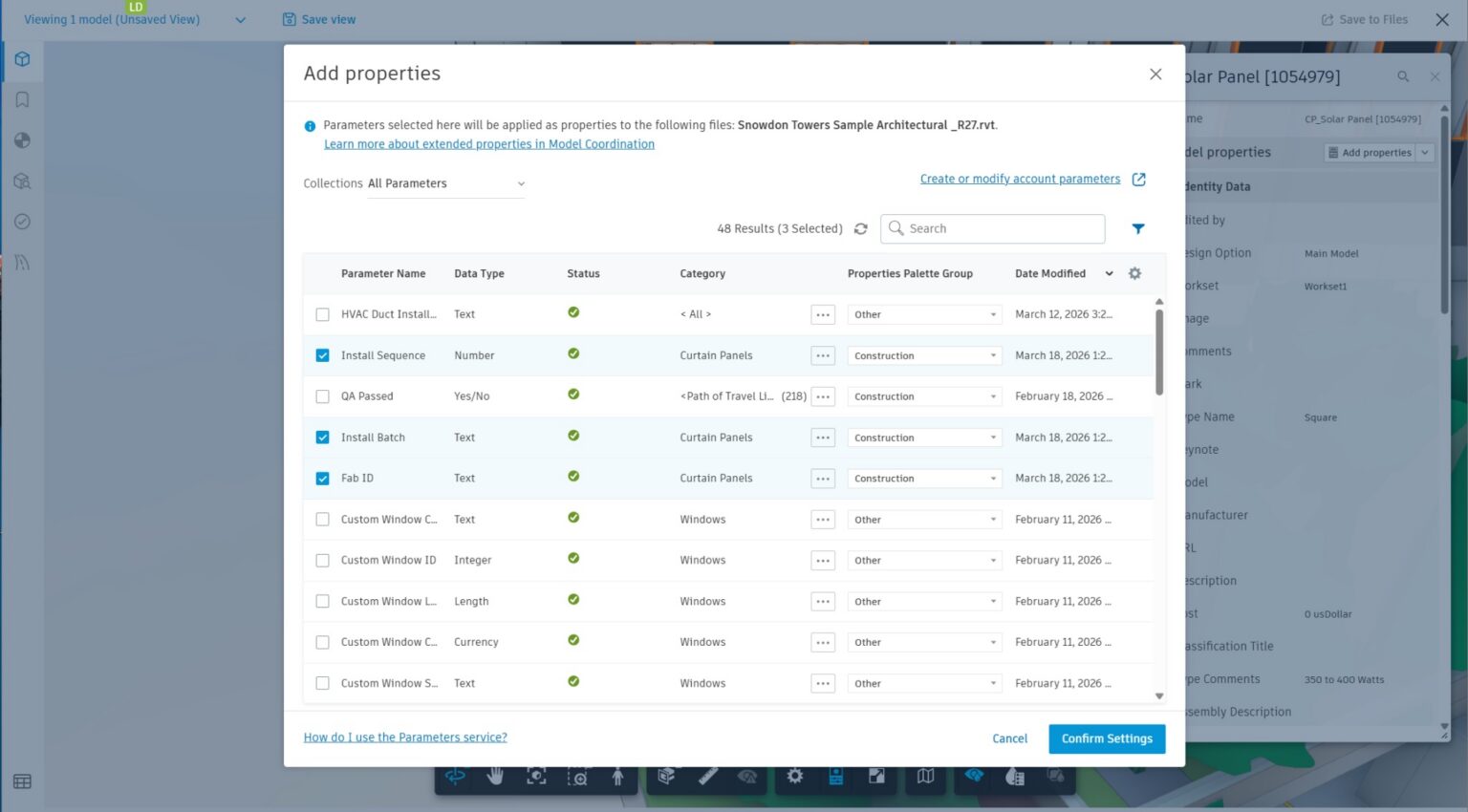1468x812 pixels.
Task: Click the refresh icon beside result count
Action: point(860,228)
